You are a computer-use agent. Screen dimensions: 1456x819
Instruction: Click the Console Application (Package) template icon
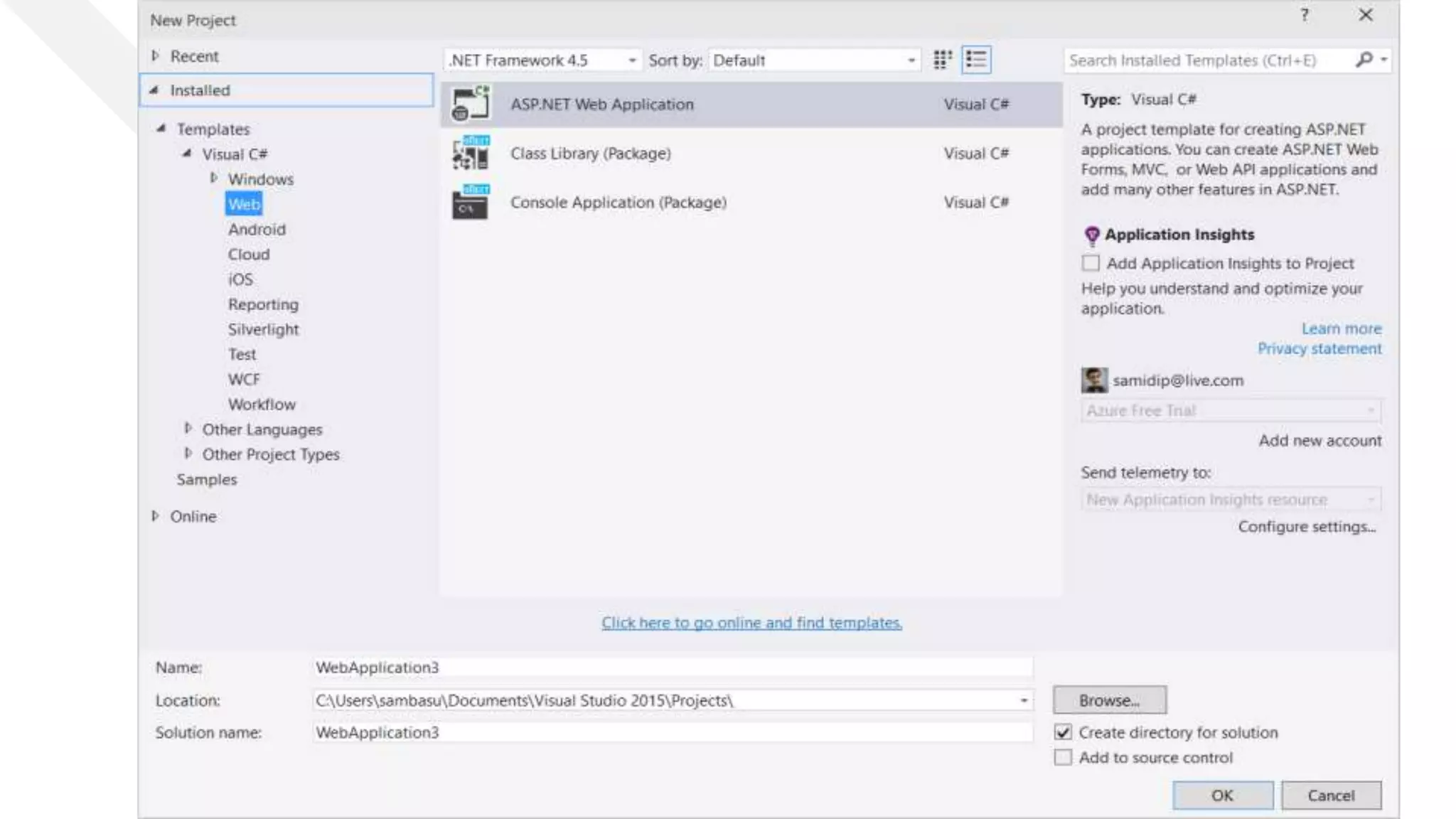(471, 202)
